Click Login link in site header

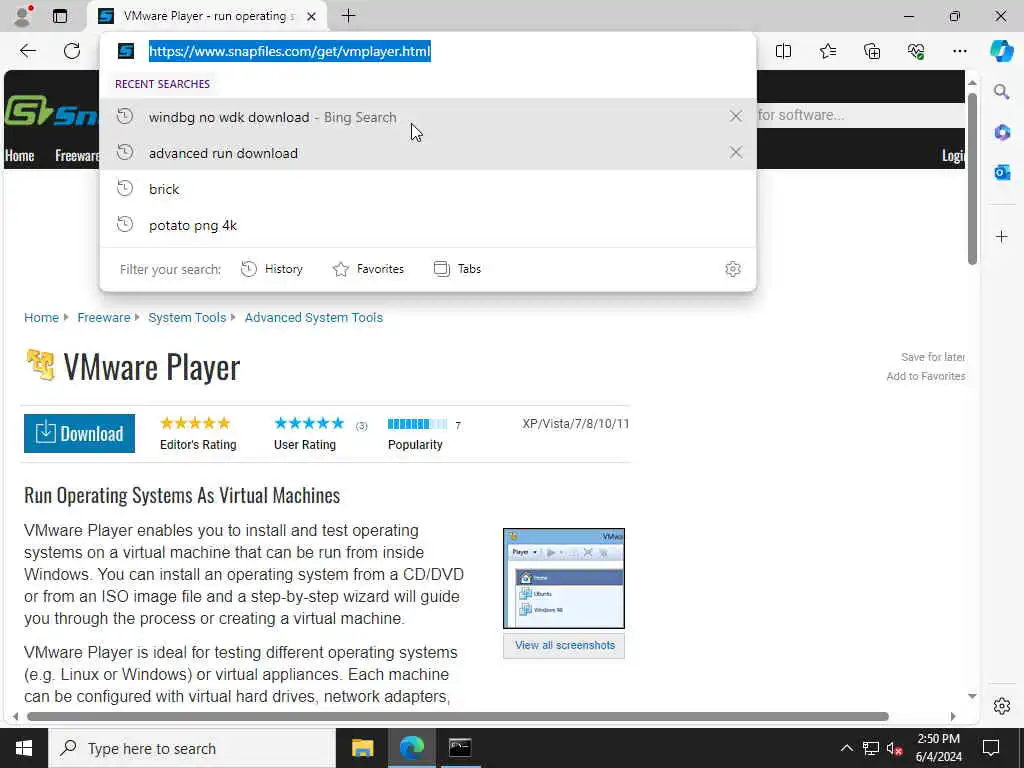pyautogui.click(x=953, y=155)
